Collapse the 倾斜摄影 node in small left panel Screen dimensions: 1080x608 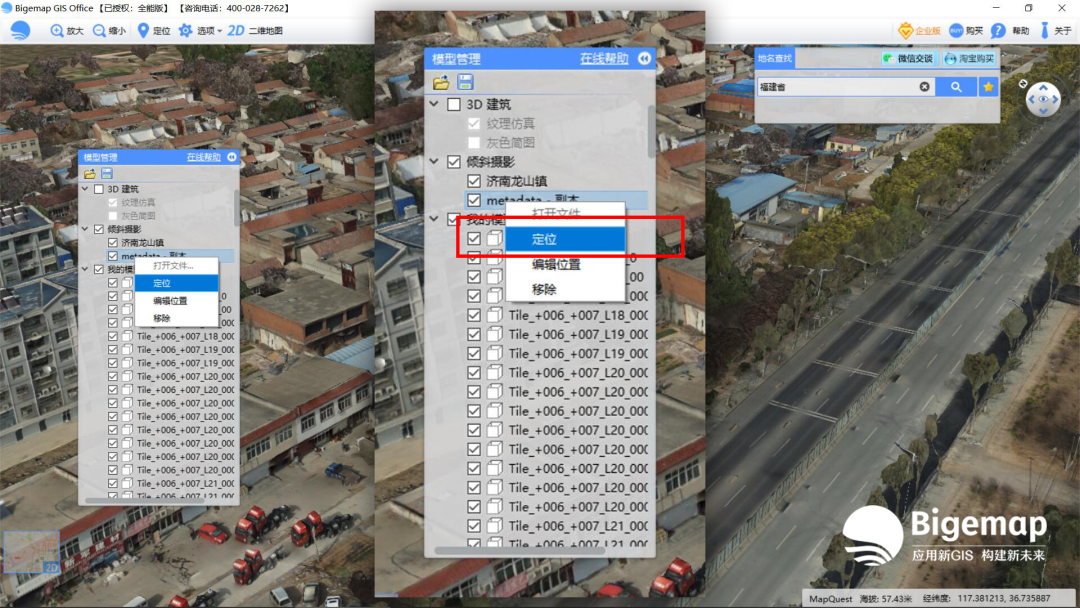85,229
